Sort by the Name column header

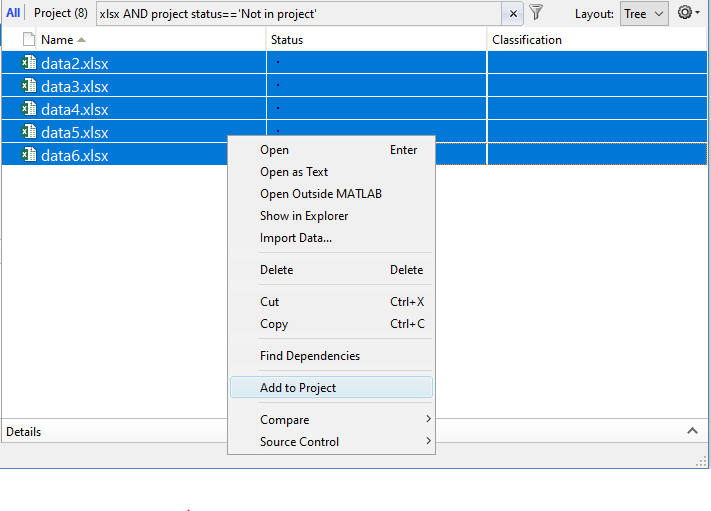click(153, 40)
